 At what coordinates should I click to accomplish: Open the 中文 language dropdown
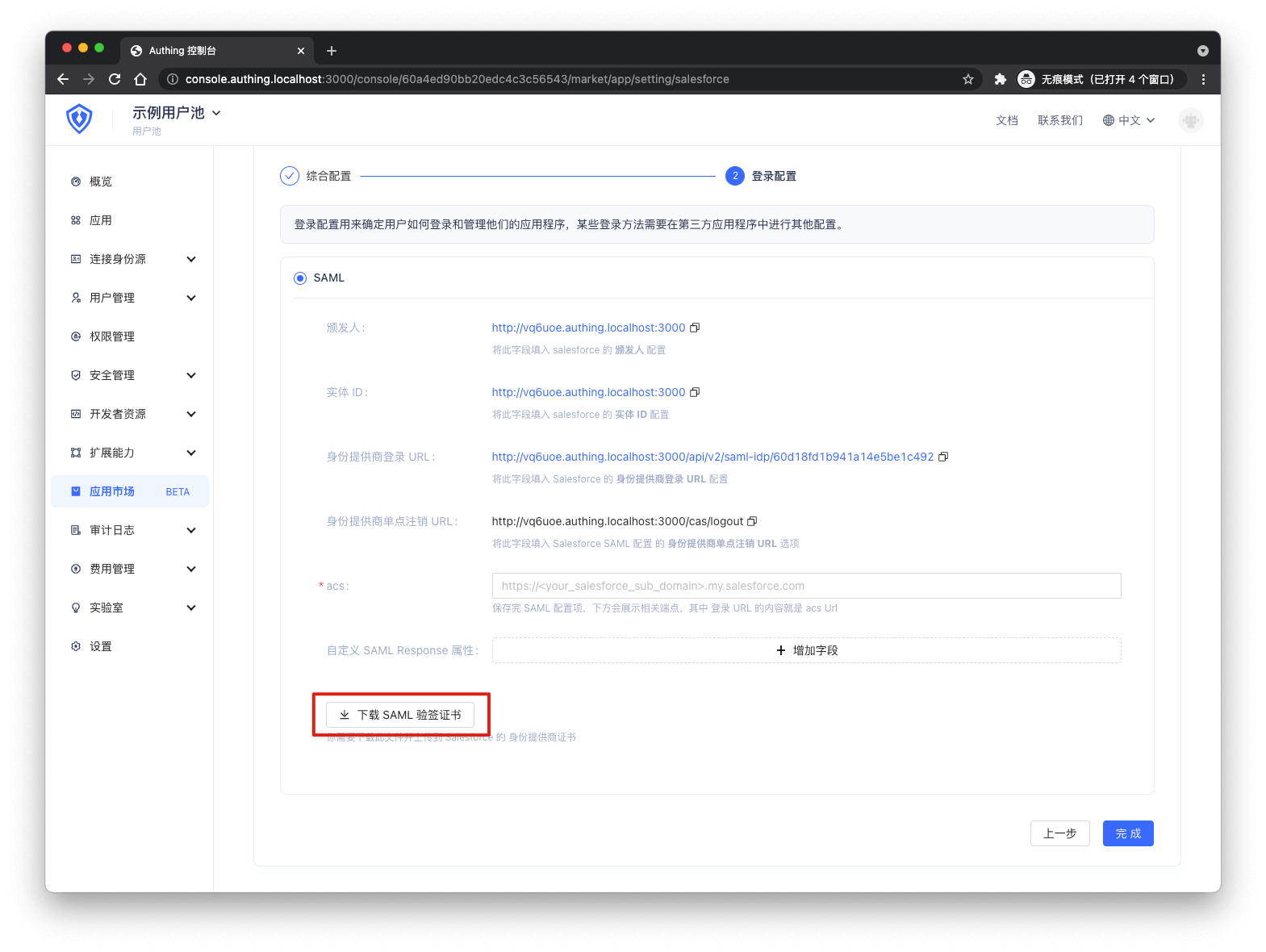(1129, 120)
